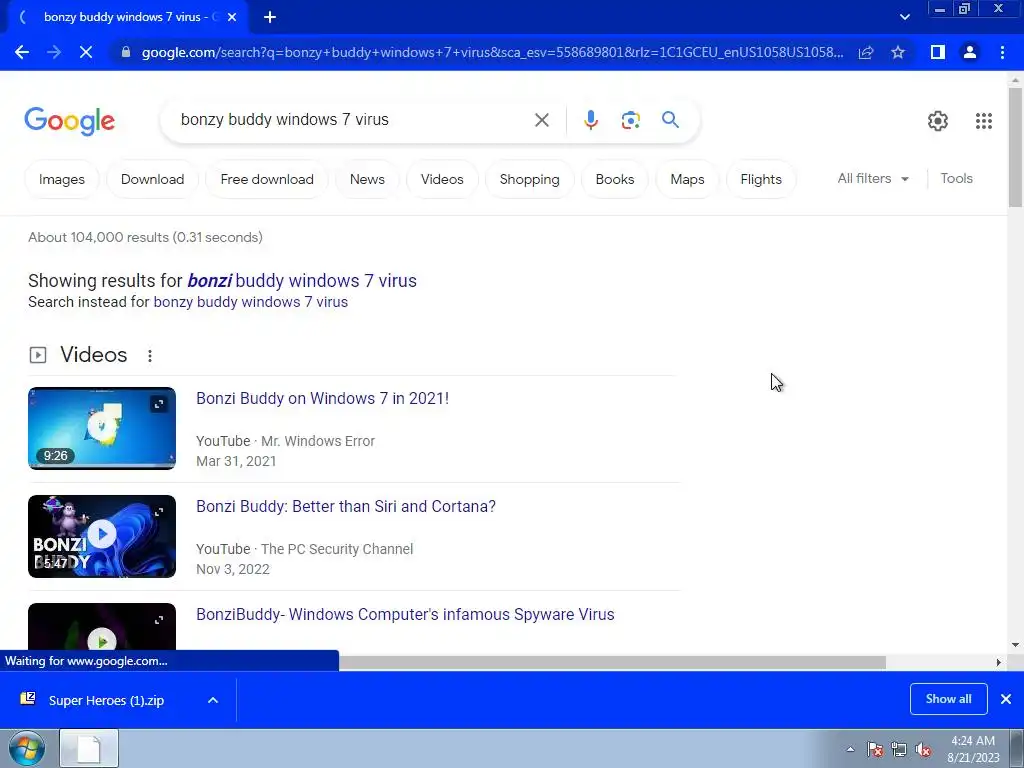The width and height of the screenshot is (1024, 768).
Task: Open the browser side panel icon
Action: (938, 52)
